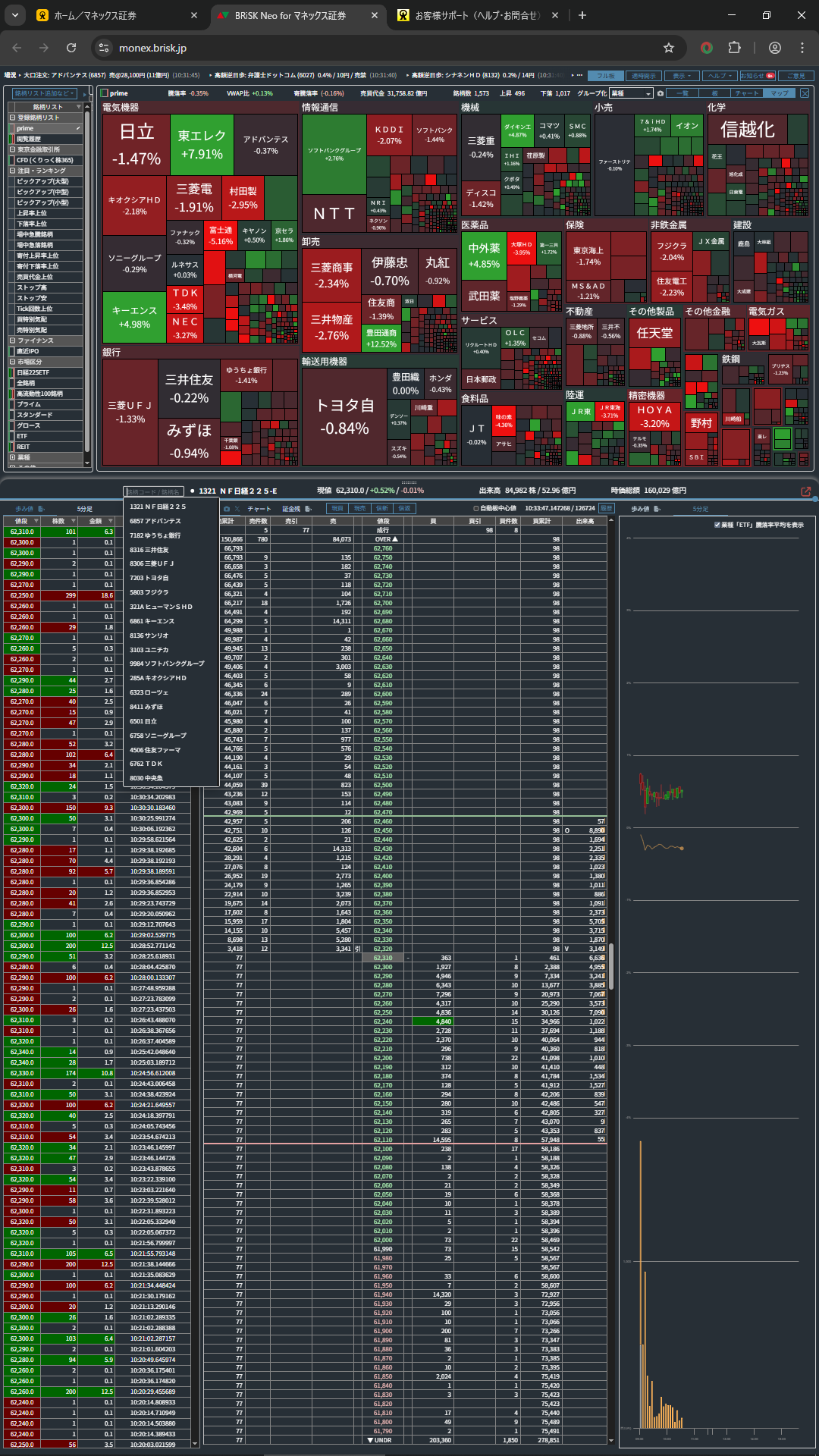Switch to the チャート view tab

point(746,93)
